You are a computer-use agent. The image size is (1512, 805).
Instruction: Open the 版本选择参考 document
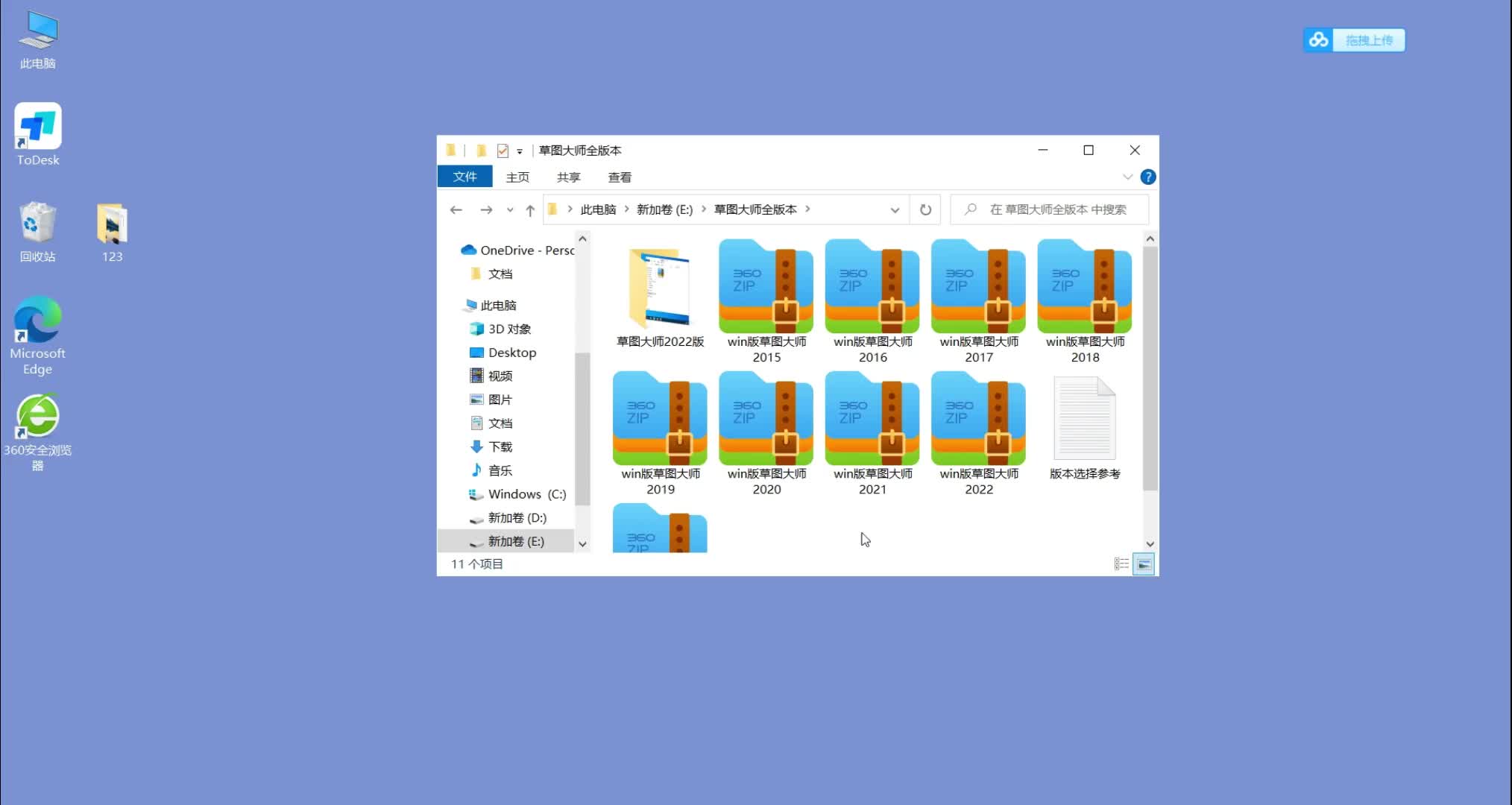coord(1083,417)
